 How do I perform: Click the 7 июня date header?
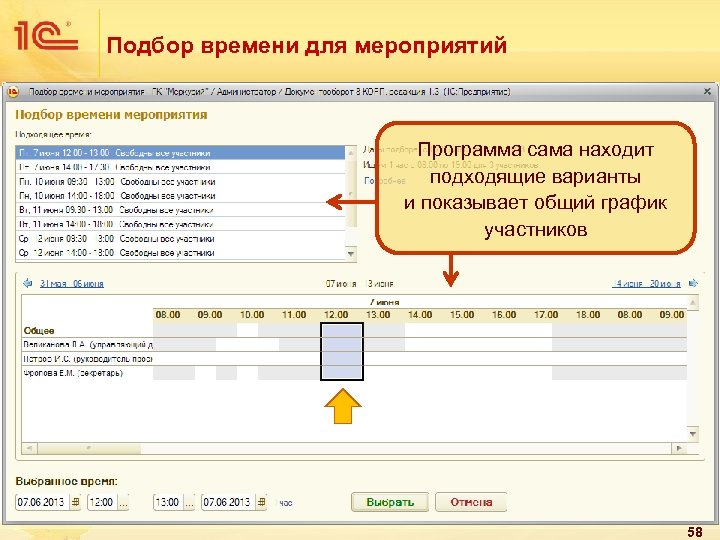pos(384,302)
